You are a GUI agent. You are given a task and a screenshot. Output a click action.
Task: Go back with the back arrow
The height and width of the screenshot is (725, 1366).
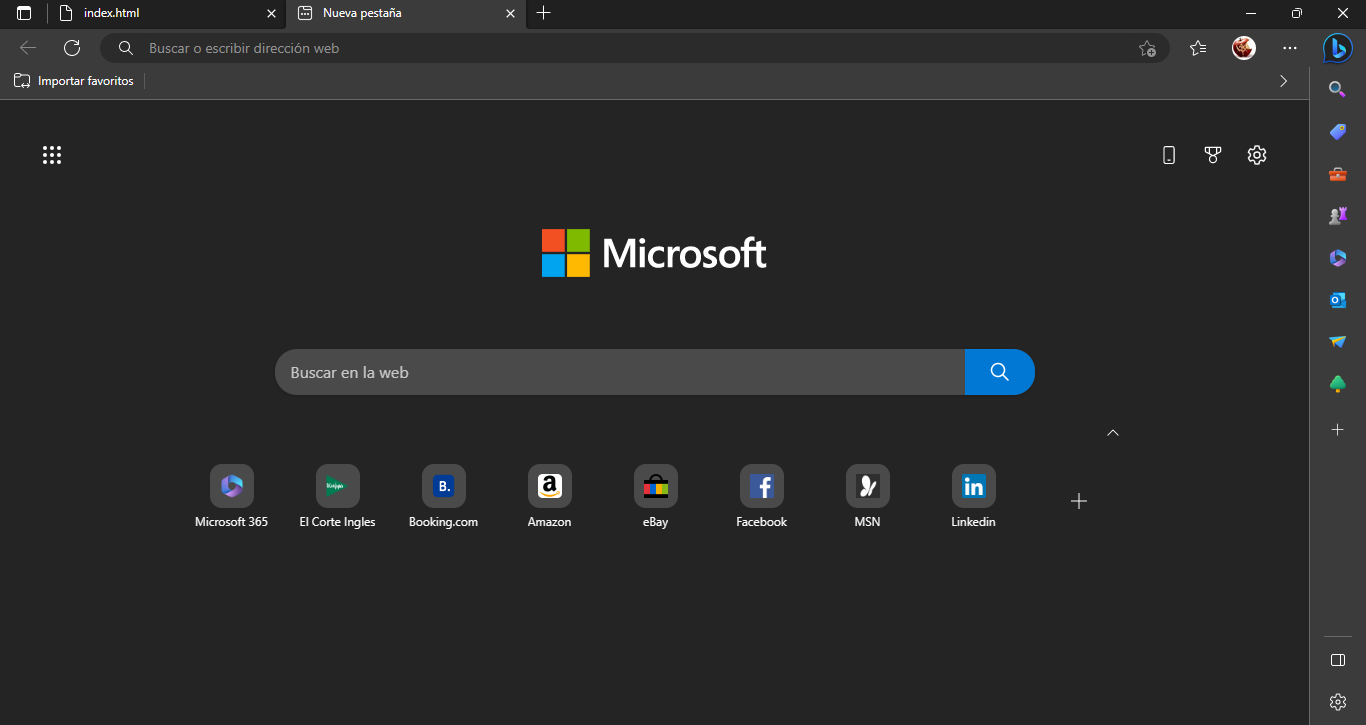(x=28, y=48)
